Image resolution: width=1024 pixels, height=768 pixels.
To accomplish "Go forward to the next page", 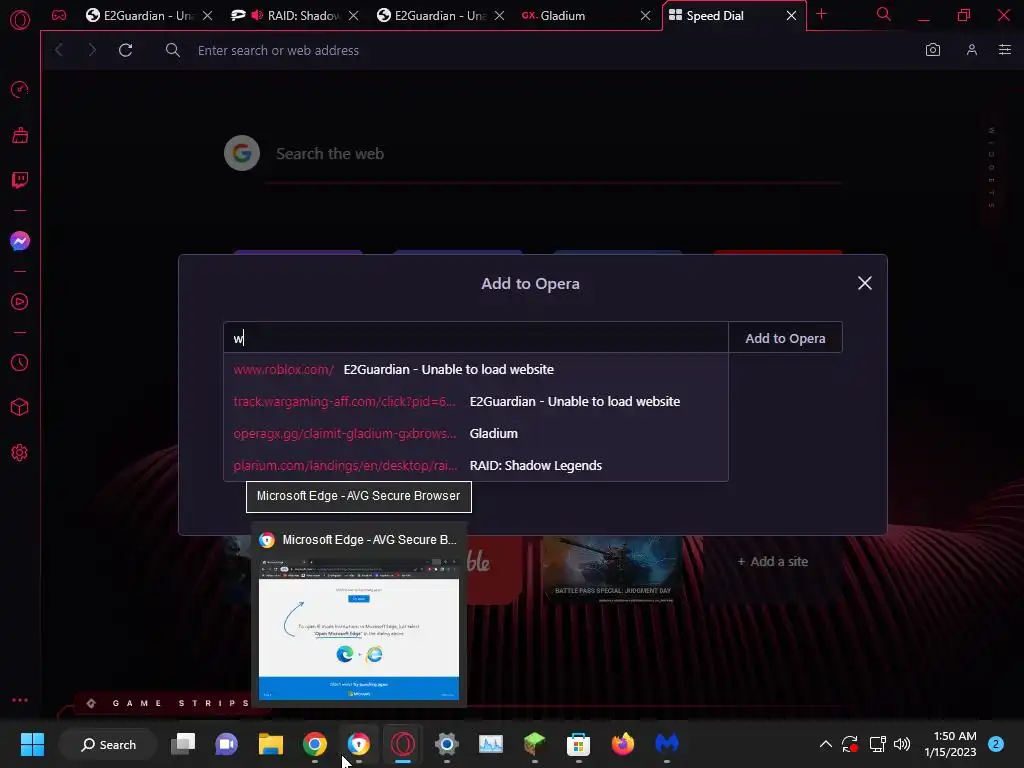I will point(92,50).
